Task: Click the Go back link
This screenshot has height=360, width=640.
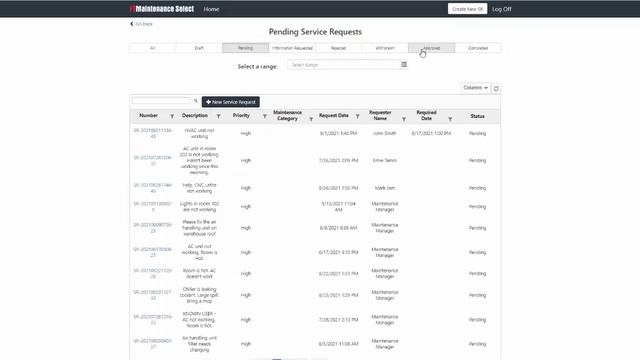Action: (x=141, y=24)
